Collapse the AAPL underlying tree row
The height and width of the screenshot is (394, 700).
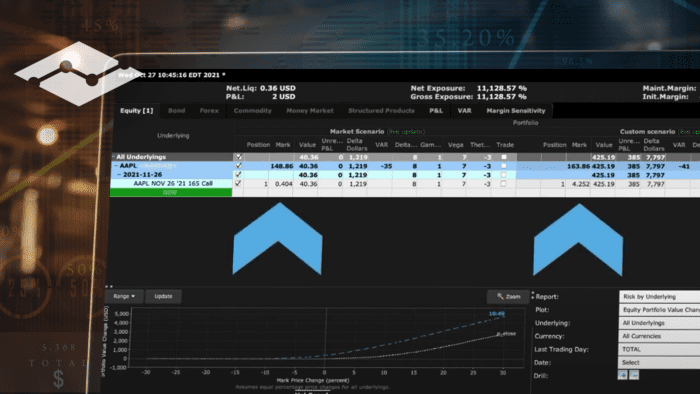pos(116,166)
